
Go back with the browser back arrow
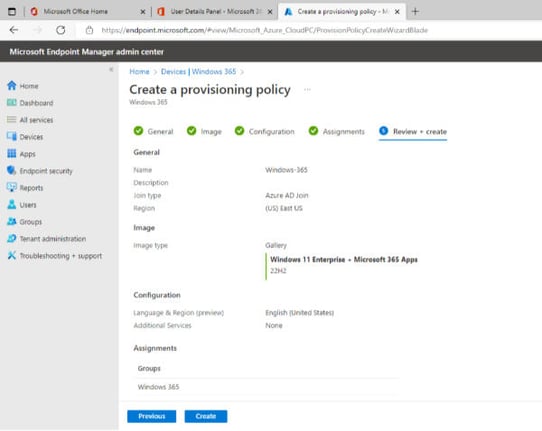[14, 30]
